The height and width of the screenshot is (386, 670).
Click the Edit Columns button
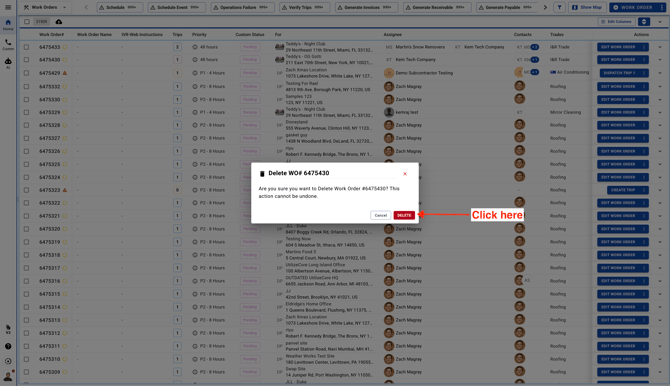tap(616, 21)
